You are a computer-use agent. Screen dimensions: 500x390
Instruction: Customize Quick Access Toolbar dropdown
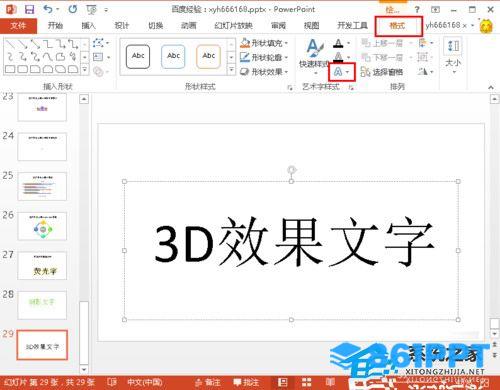(x=106, y=10)
